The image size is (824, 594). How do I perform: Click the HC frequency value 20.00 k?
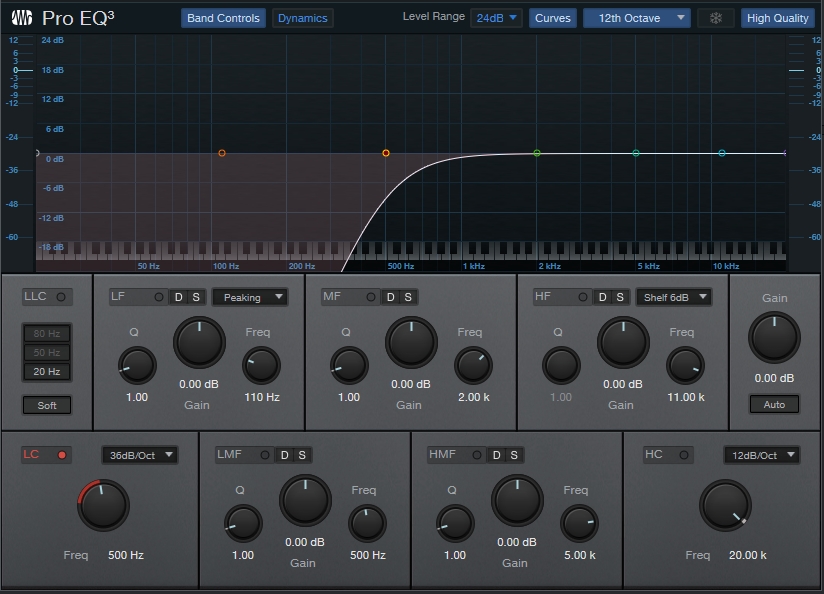747,555
